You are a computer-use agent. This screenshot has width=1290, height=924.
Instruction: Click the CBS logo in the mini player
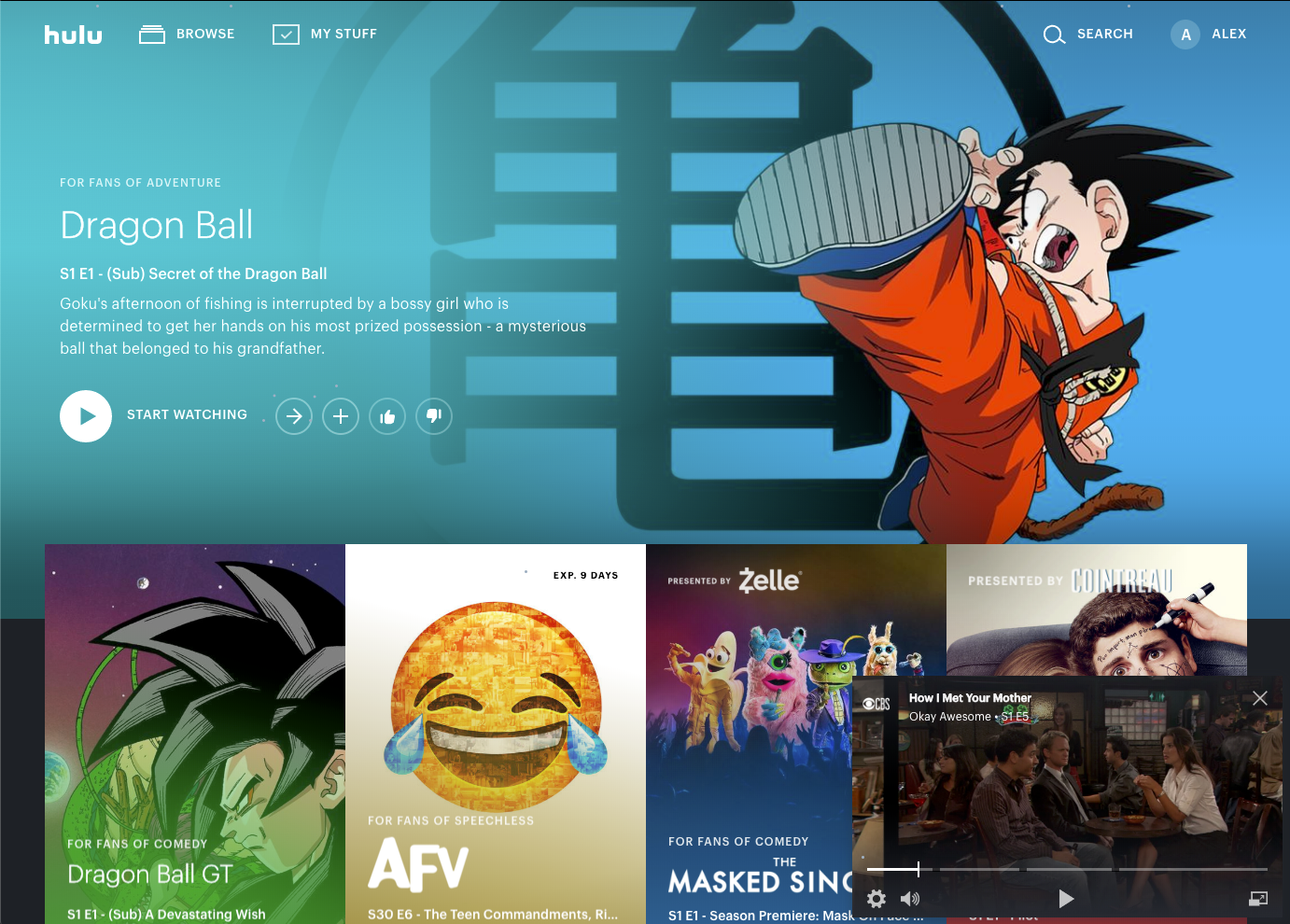point(876,704)
